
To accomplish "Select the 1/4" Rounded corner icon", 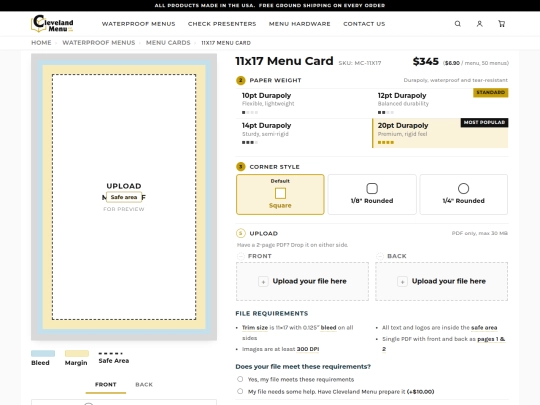I will [x=464, y=188].
